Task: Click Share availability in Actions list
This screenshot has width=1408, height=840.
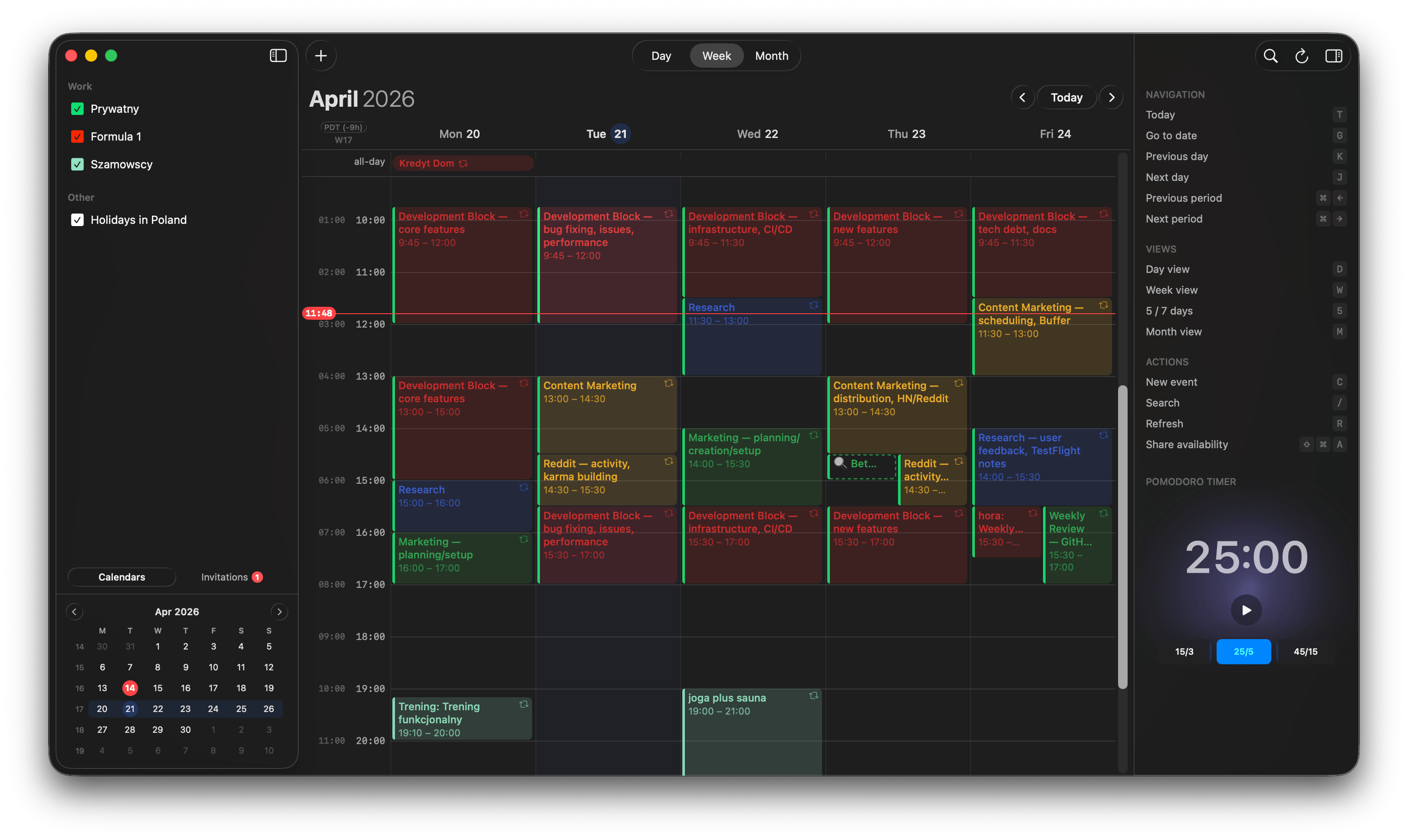Action: [1187, 444]
